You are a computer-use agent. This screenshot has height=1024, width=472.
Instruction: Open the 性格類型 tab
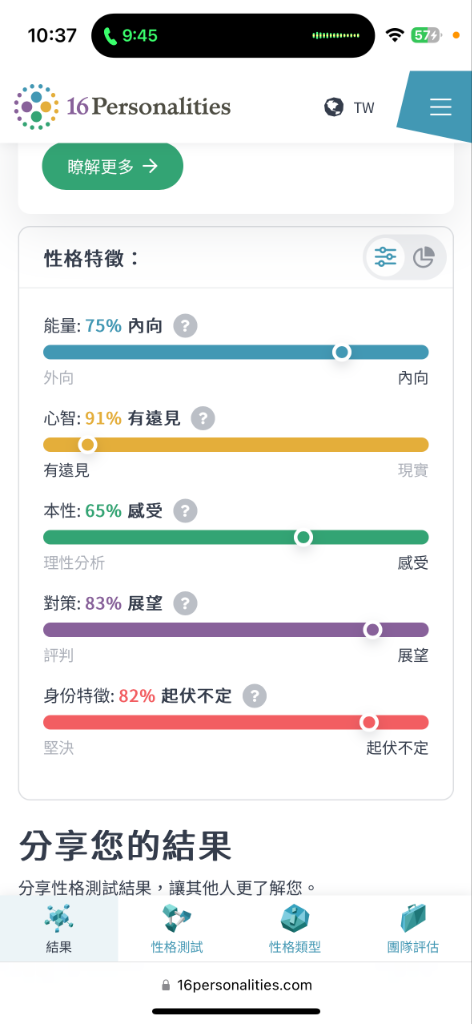(x=295, y=929)
